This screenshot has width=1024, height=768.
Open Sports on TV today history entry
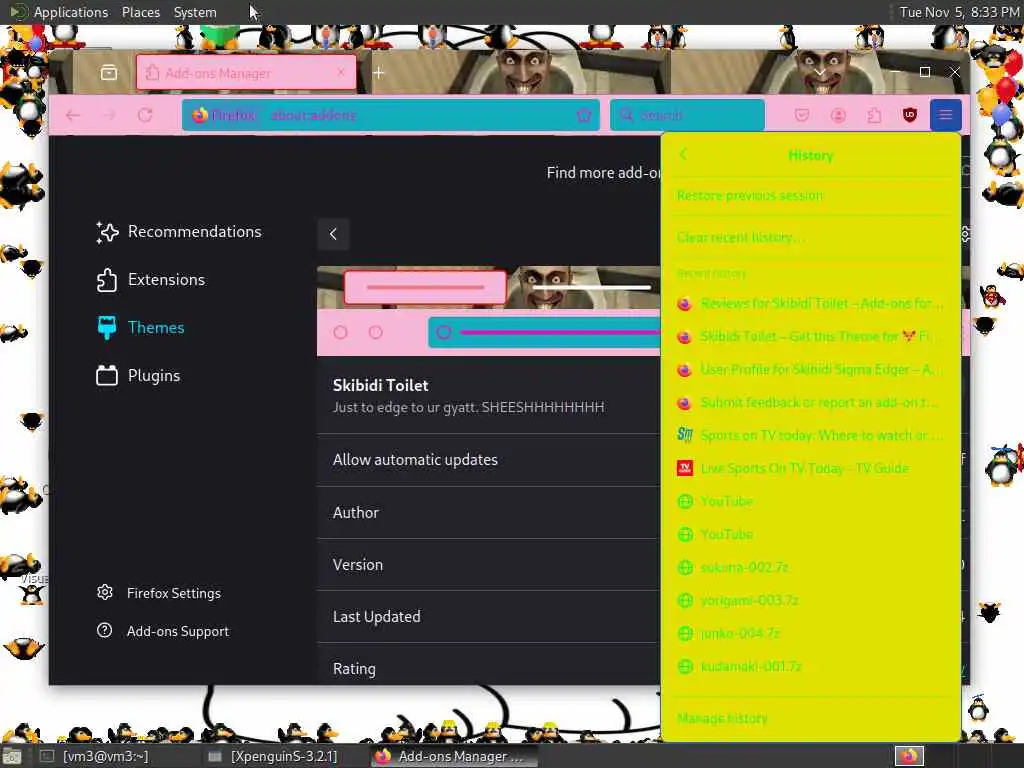[810, 436]
